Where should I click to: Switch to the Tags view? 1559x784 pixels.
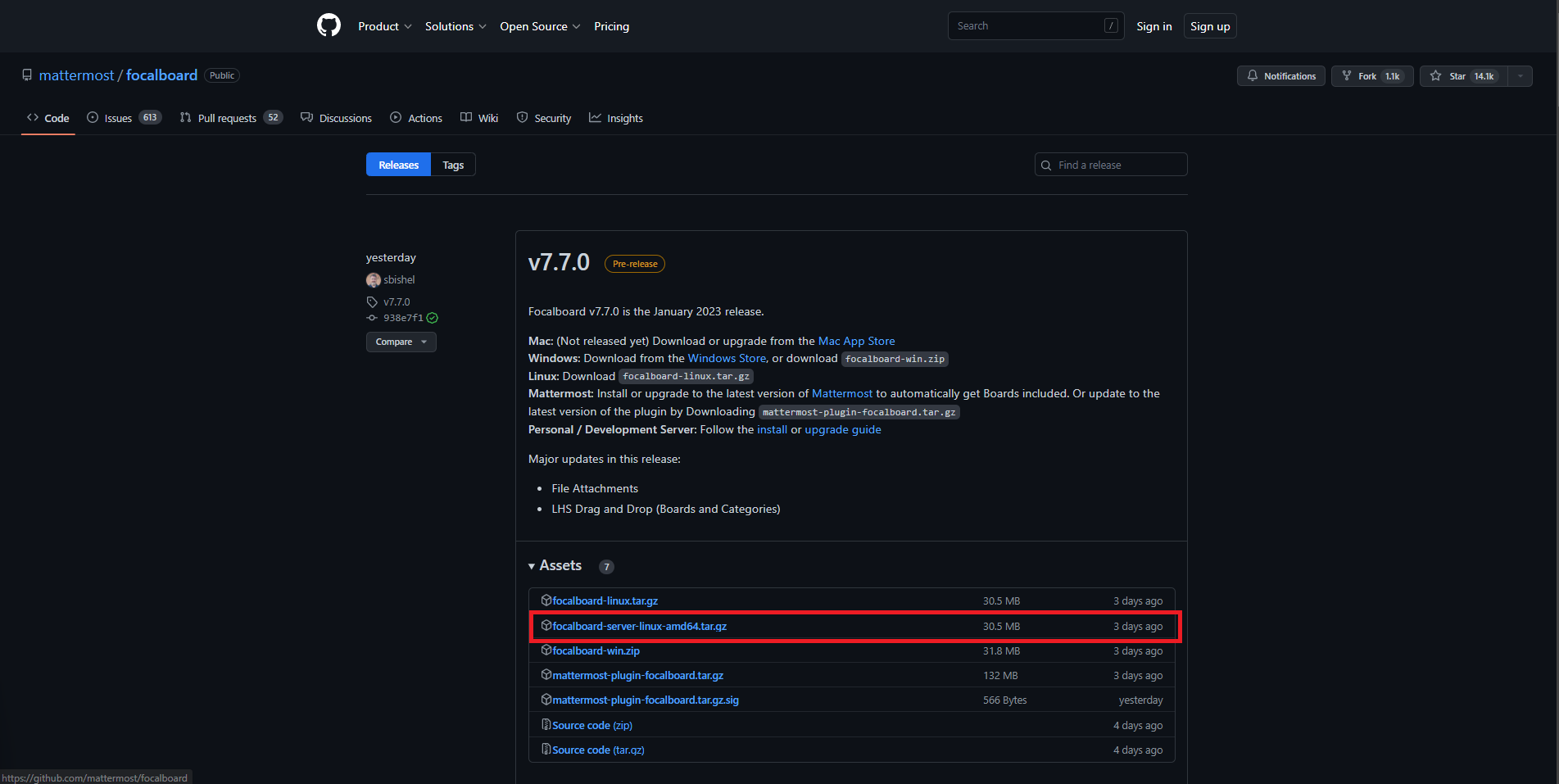tap(453, 165)
